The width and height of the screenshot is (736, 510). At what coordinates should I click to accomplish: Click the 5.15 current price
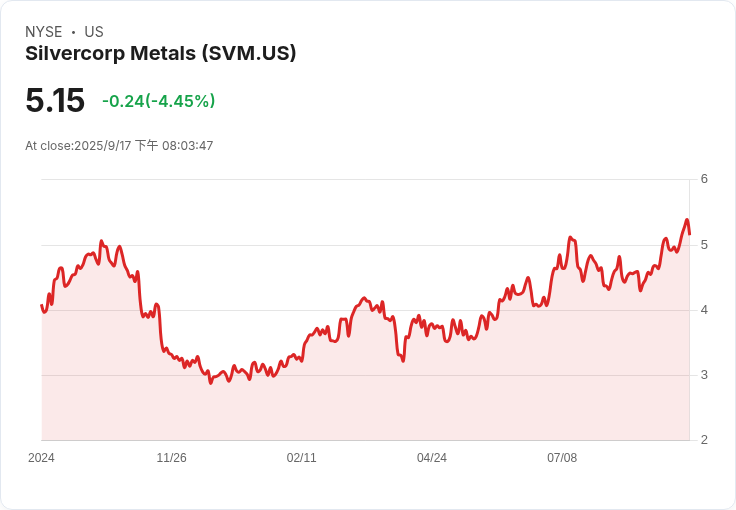pos(55,100)
